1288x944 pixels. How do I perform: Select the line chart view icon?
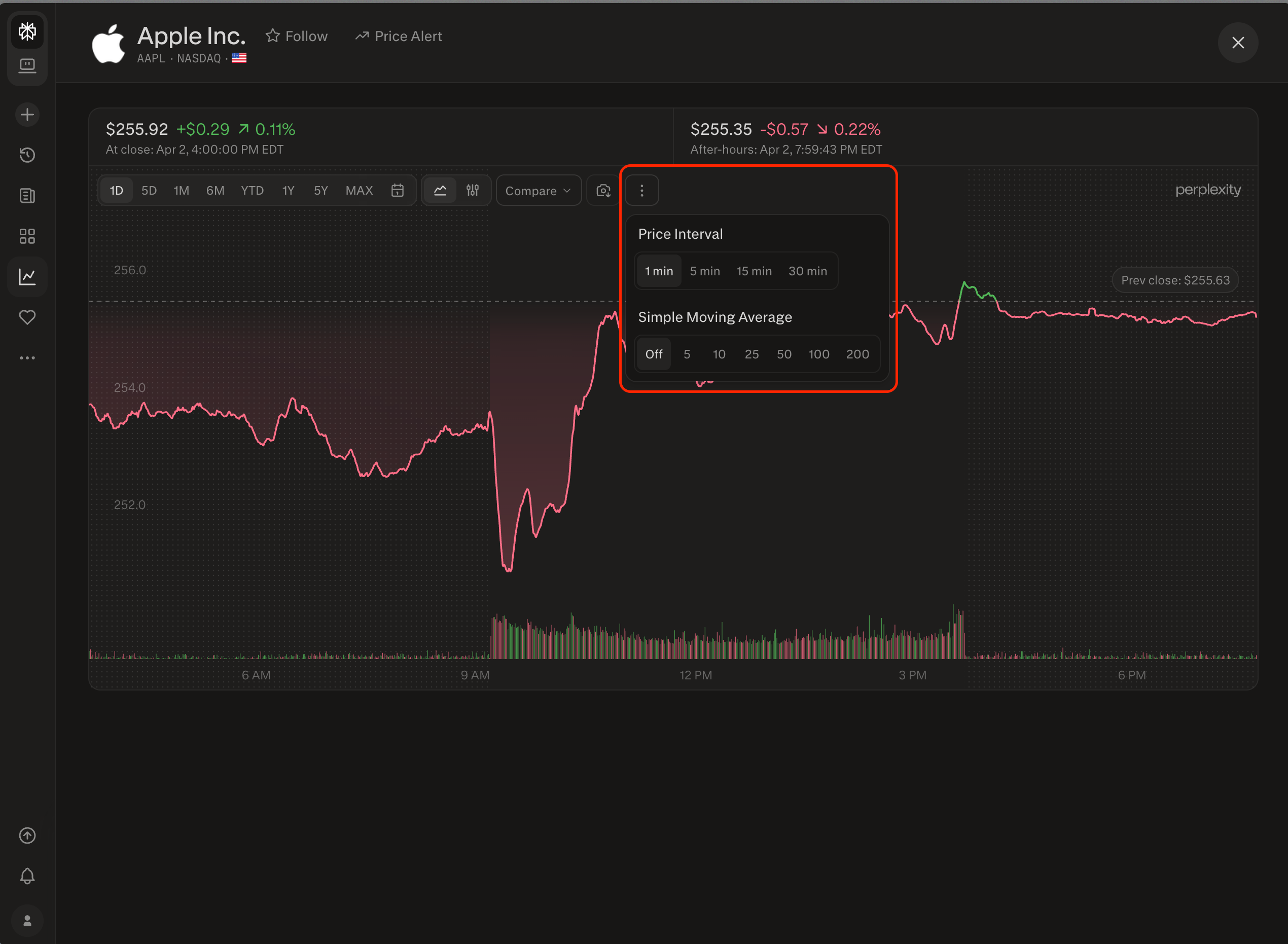440,190
